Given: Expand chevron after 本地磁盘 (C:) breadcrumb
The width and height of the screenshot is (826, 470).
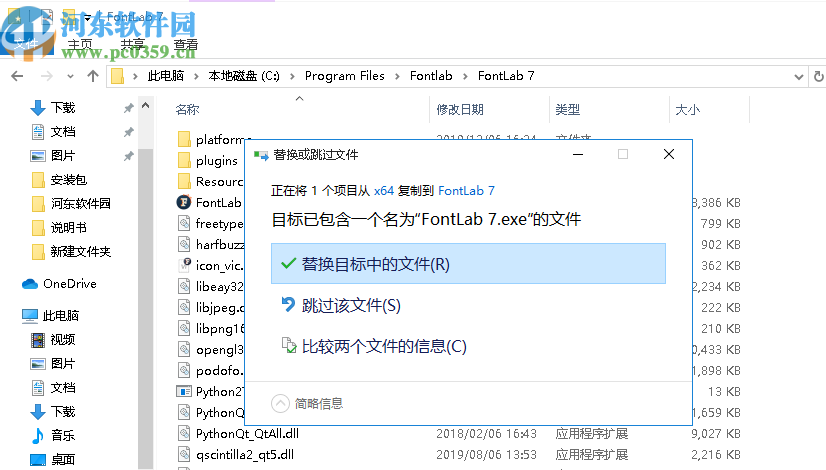Looking at the screenshot, I should (292, 76).
